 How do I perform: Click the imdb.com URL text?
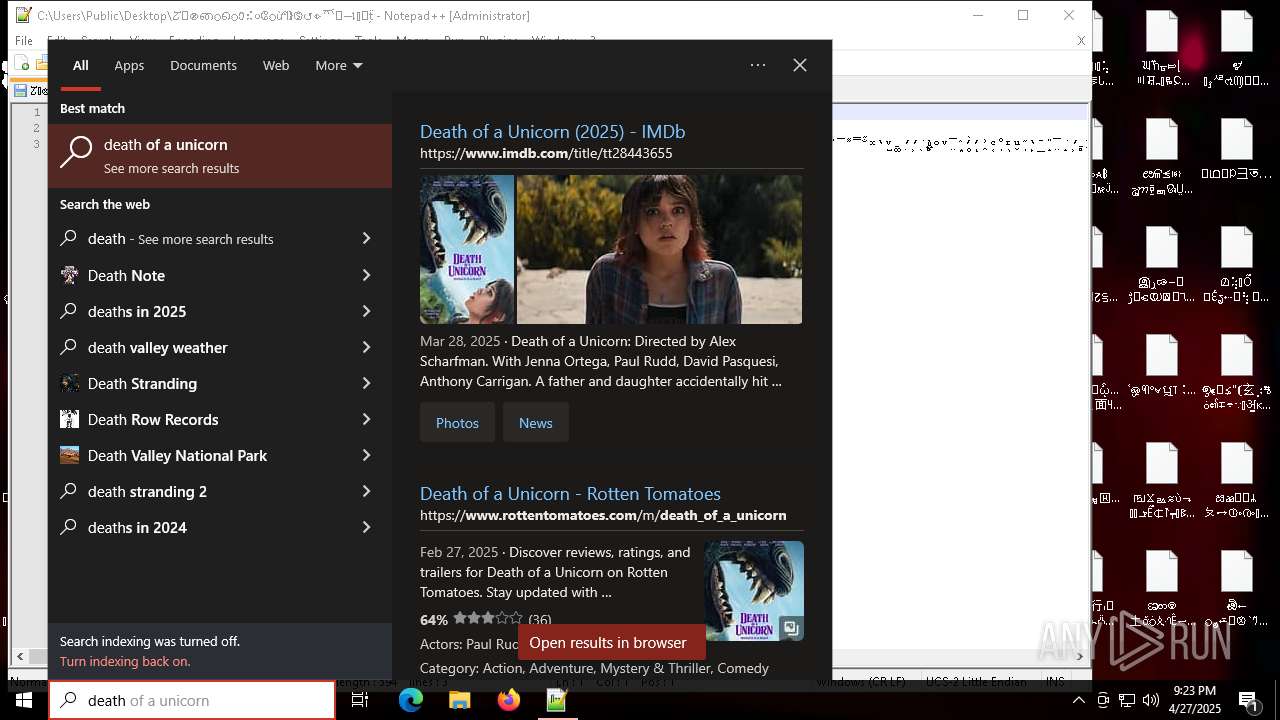(546, 153)
